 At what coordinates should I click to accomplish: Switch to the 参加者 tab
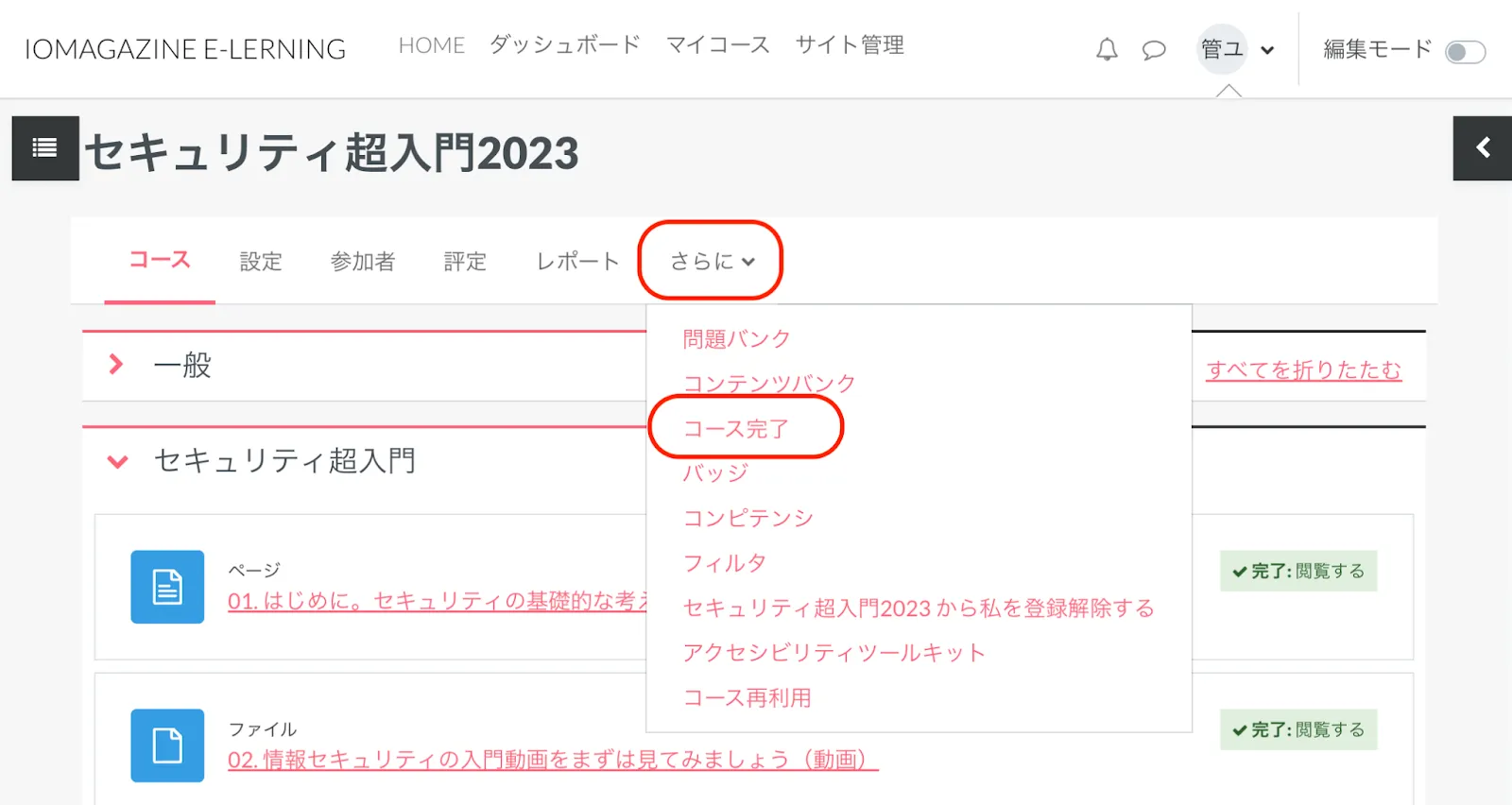[x=363, y=262]
